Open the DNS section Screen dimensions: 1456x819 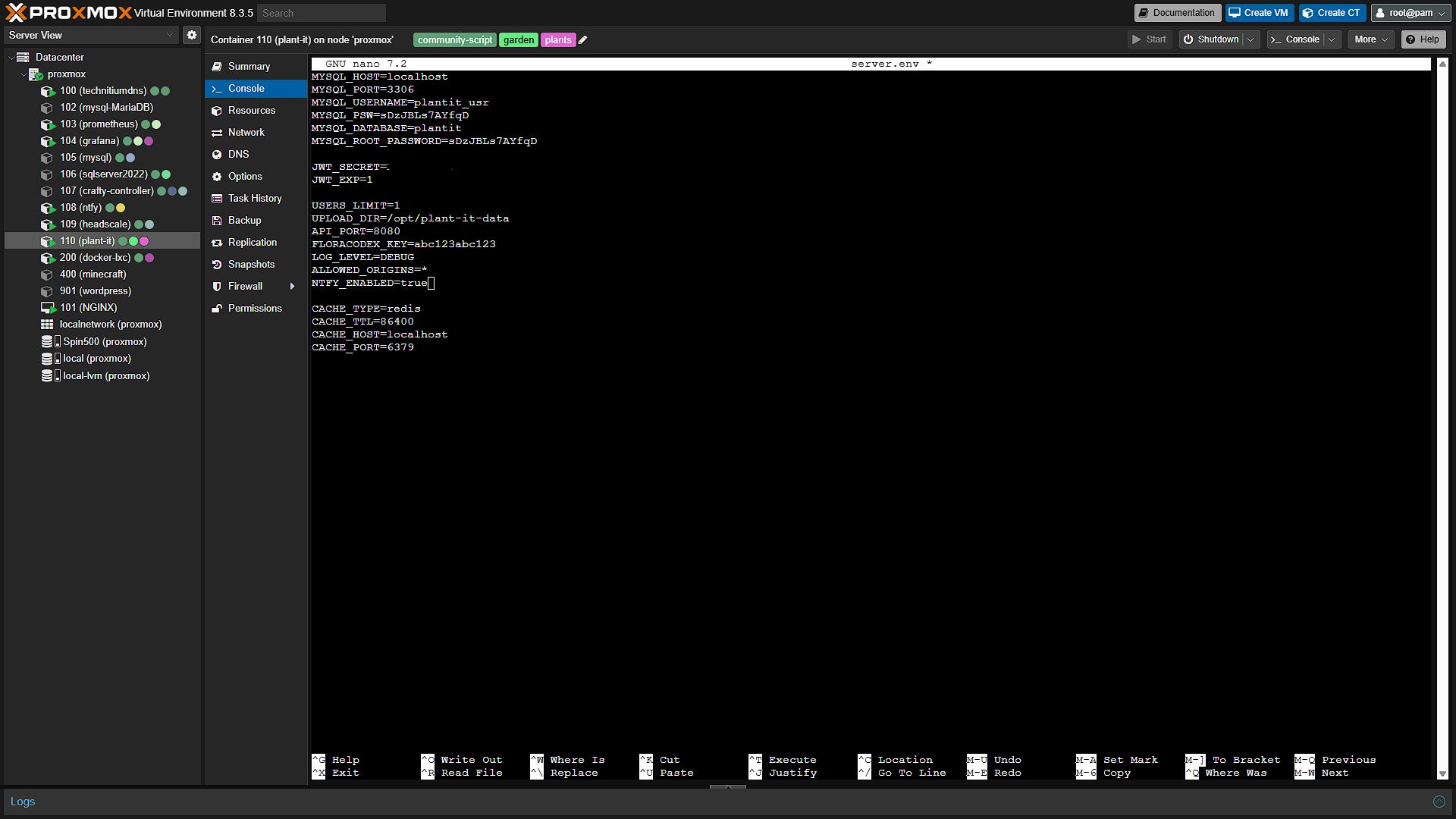(x=256, y=155)
